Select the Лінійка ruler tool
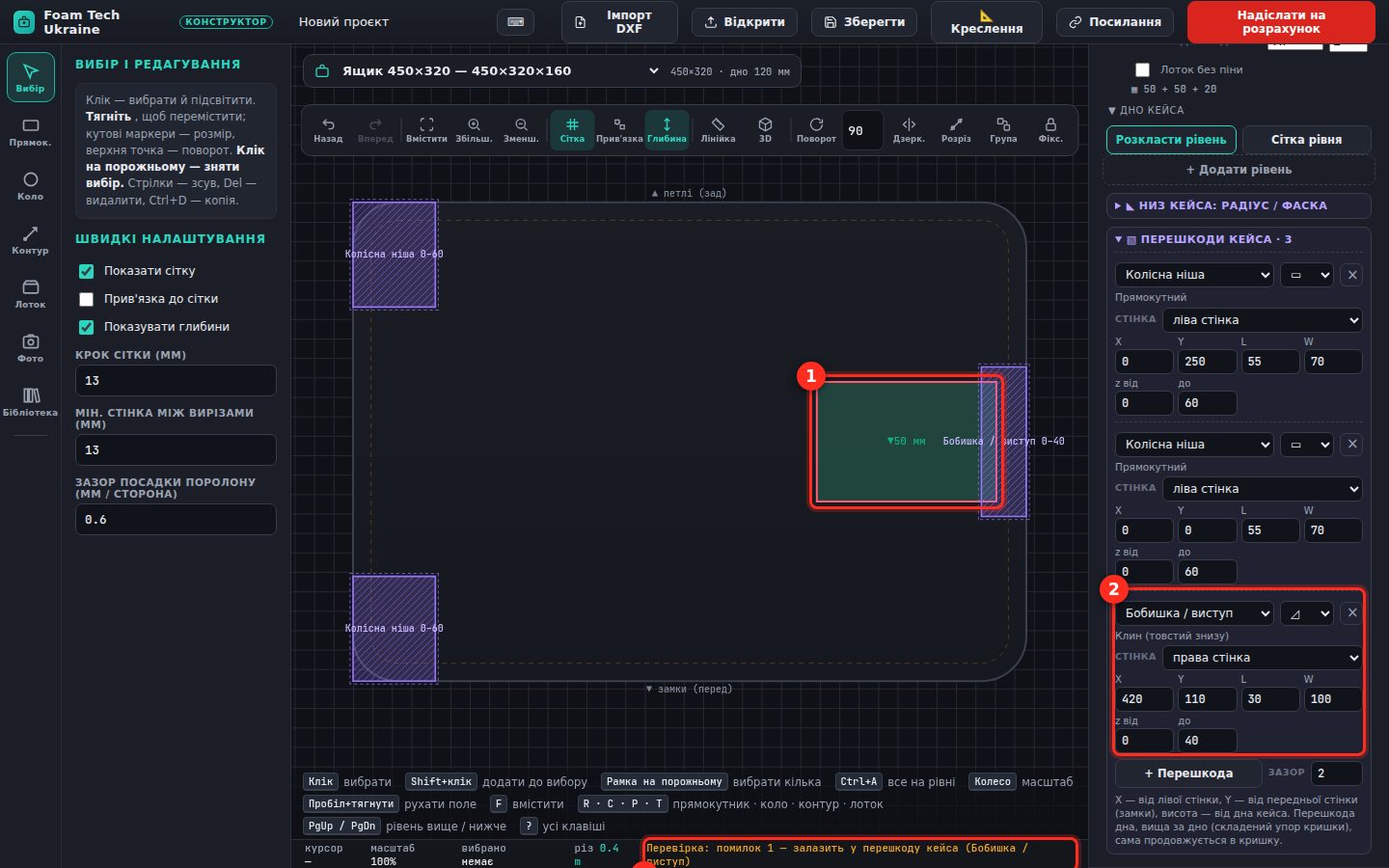The width and height of the screenshot is (1389, 868). click(x=718, y=130)
